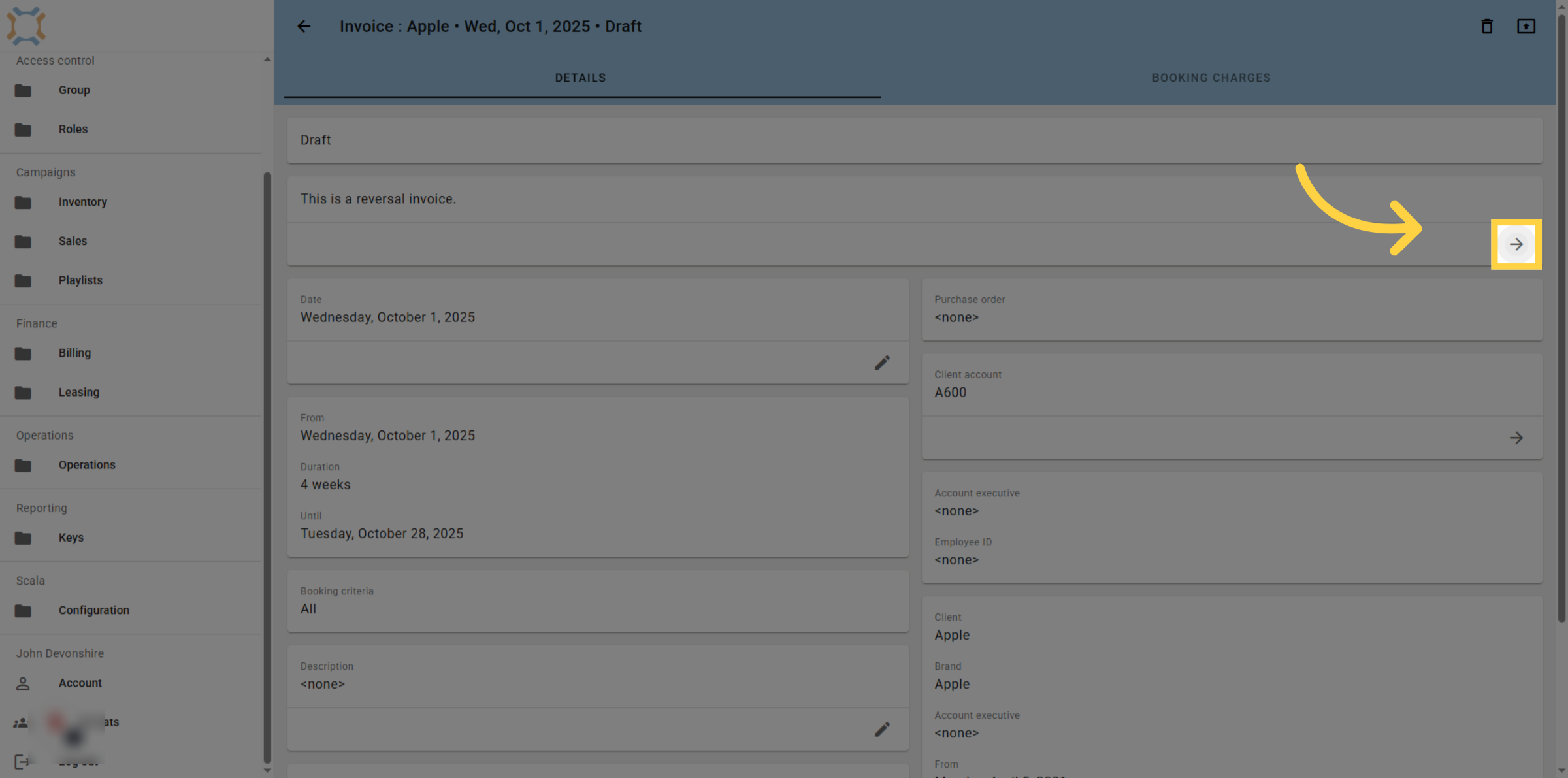
Task: Open client account A600 with the arrow
Action: pyautogui.click(x=1516, y=438)
